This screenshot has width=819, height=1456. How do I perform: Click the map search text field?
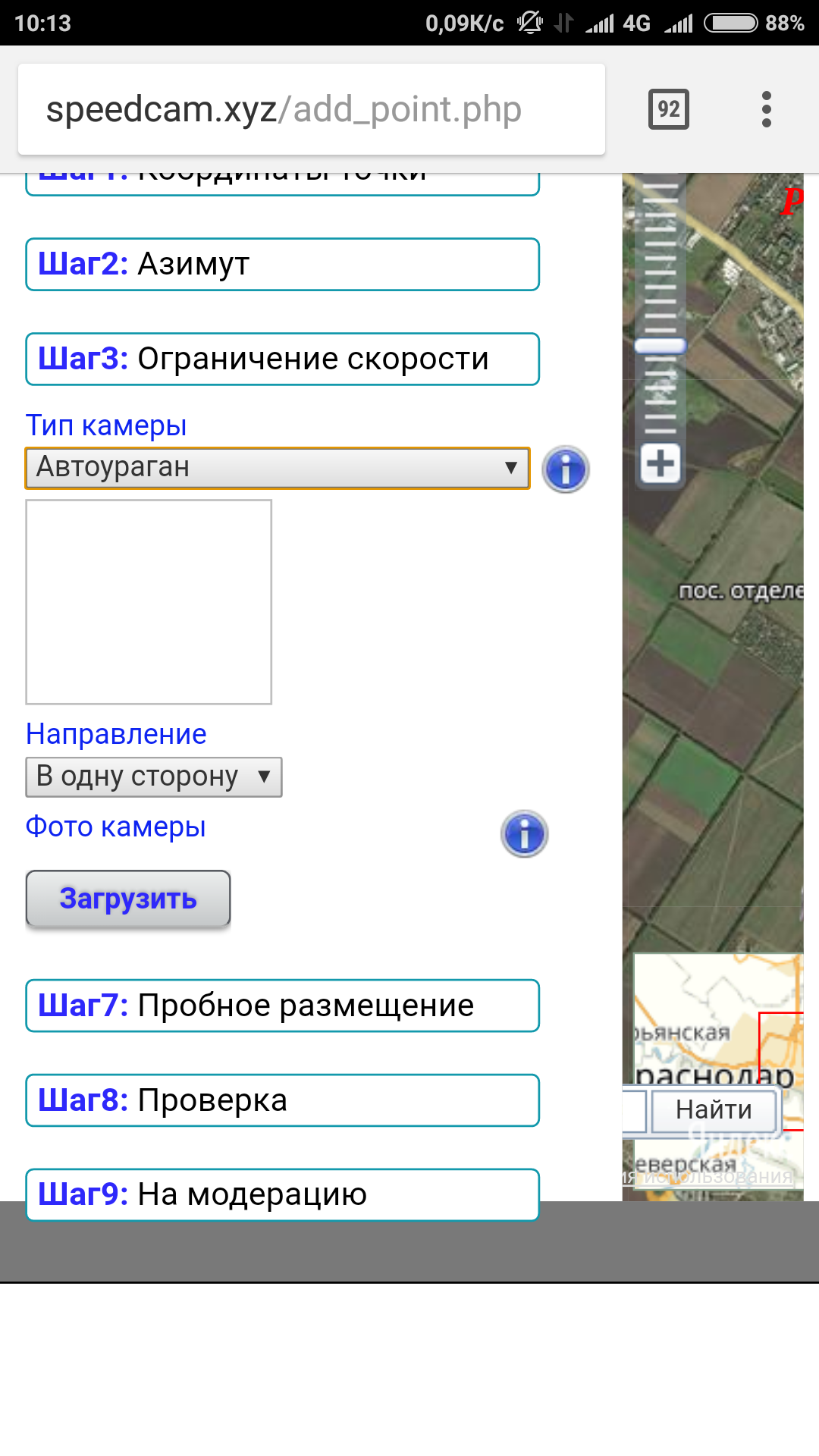(x=633, y=1111)
